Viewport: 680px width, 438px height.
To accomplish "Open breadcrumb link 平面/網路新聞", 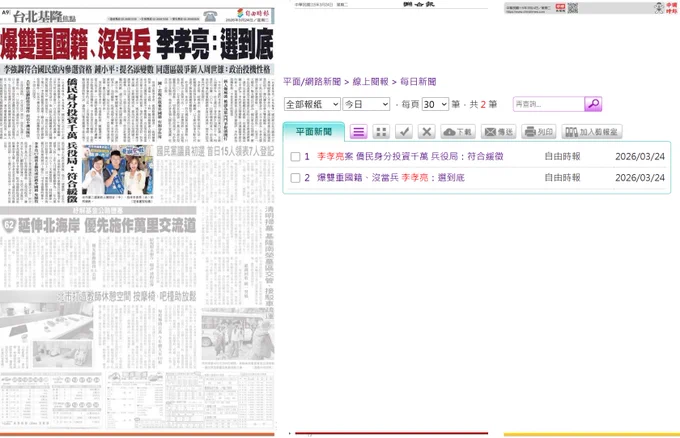I will click(312, 82).
